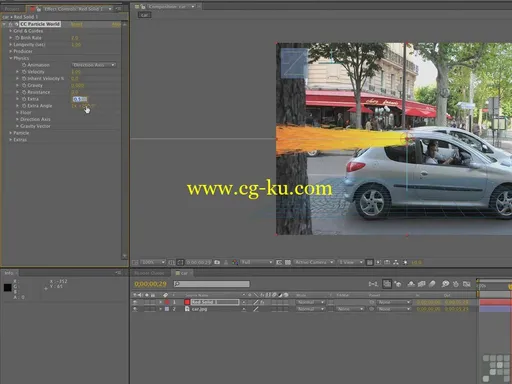Viewport: 512px width, 384px height.
Task: Click the Longevity value 1.00
Action: 76,45
